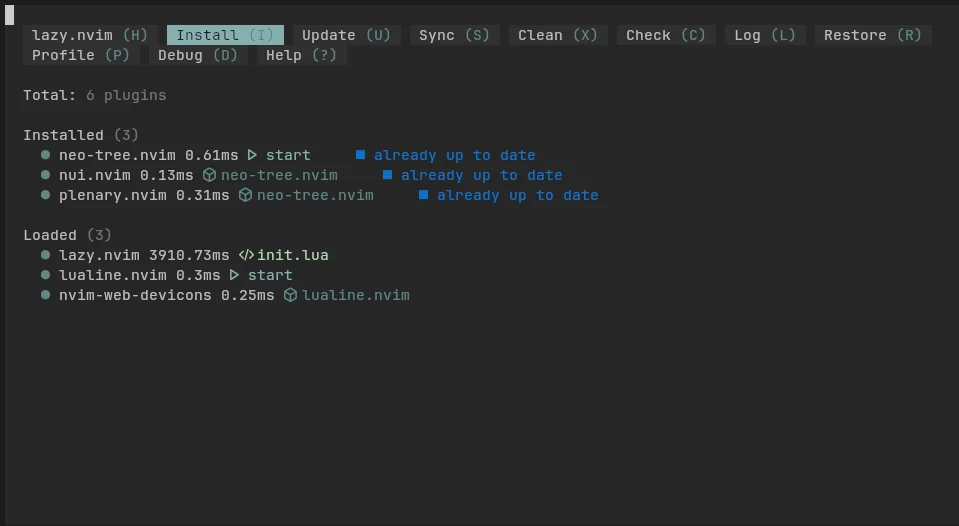Viewport: 959px width, 526px height.
Task: Click the 'start' label on lualine.nvim row
Action: 270,275
